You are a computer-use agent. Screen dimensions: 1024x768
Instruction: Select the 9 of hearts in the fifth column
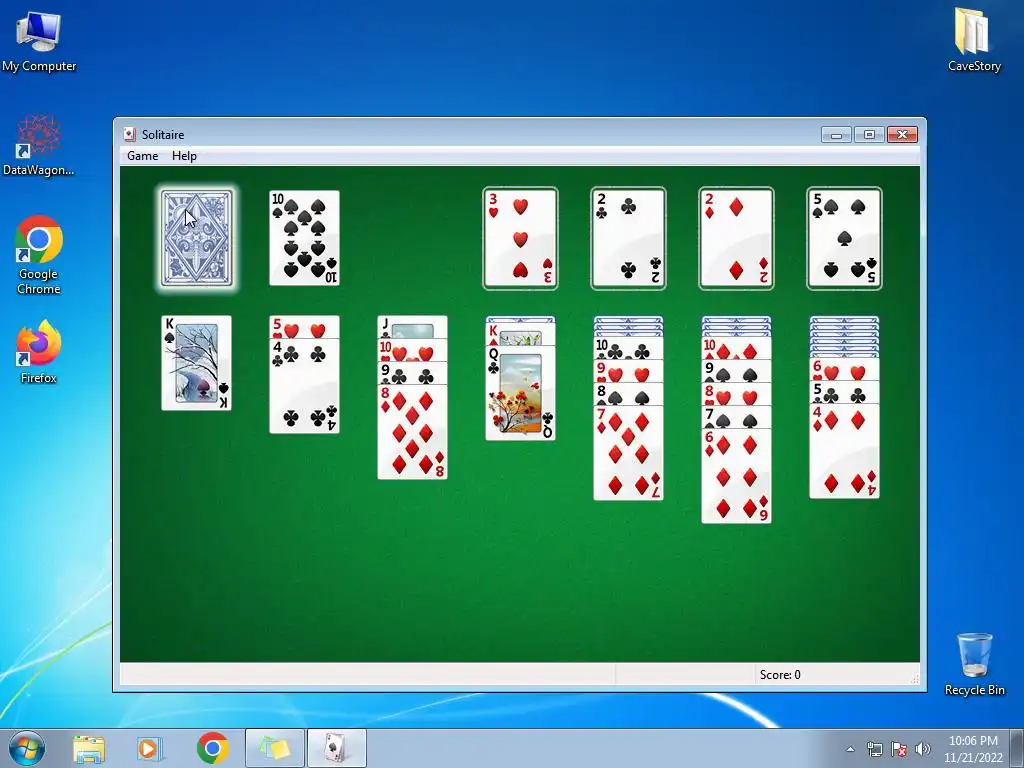point(628,371)
